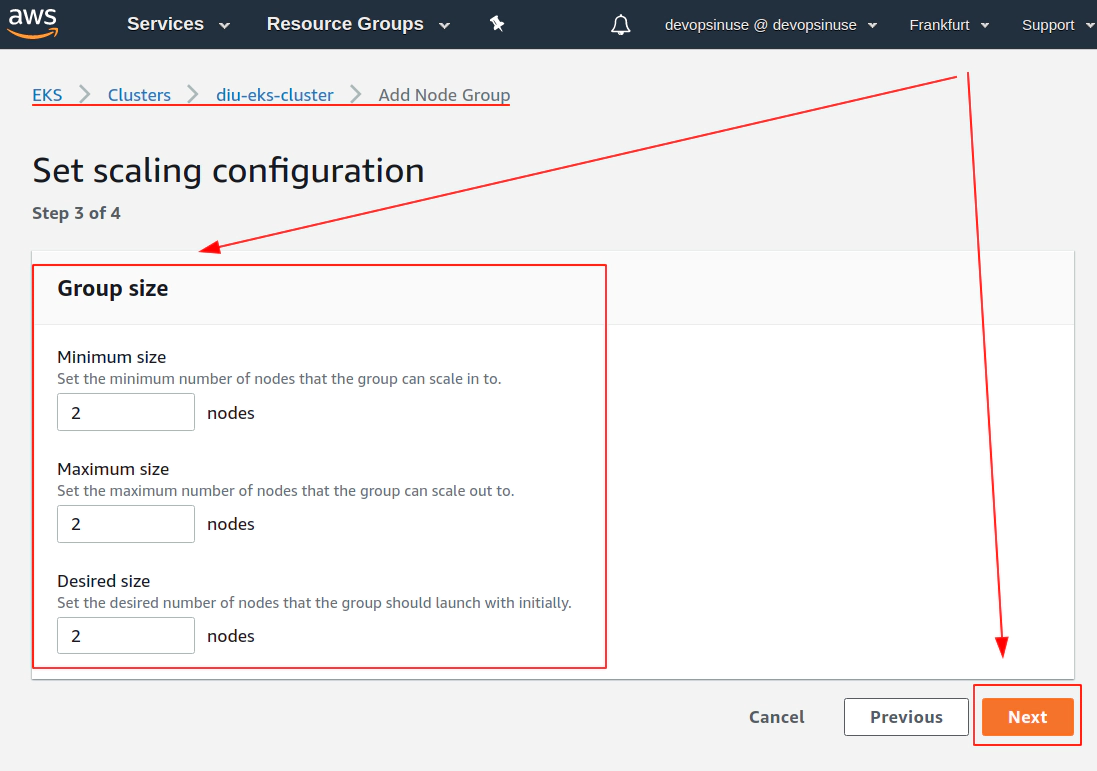
Task: Focus the Maximum size input field
Action: pos(126,524)
